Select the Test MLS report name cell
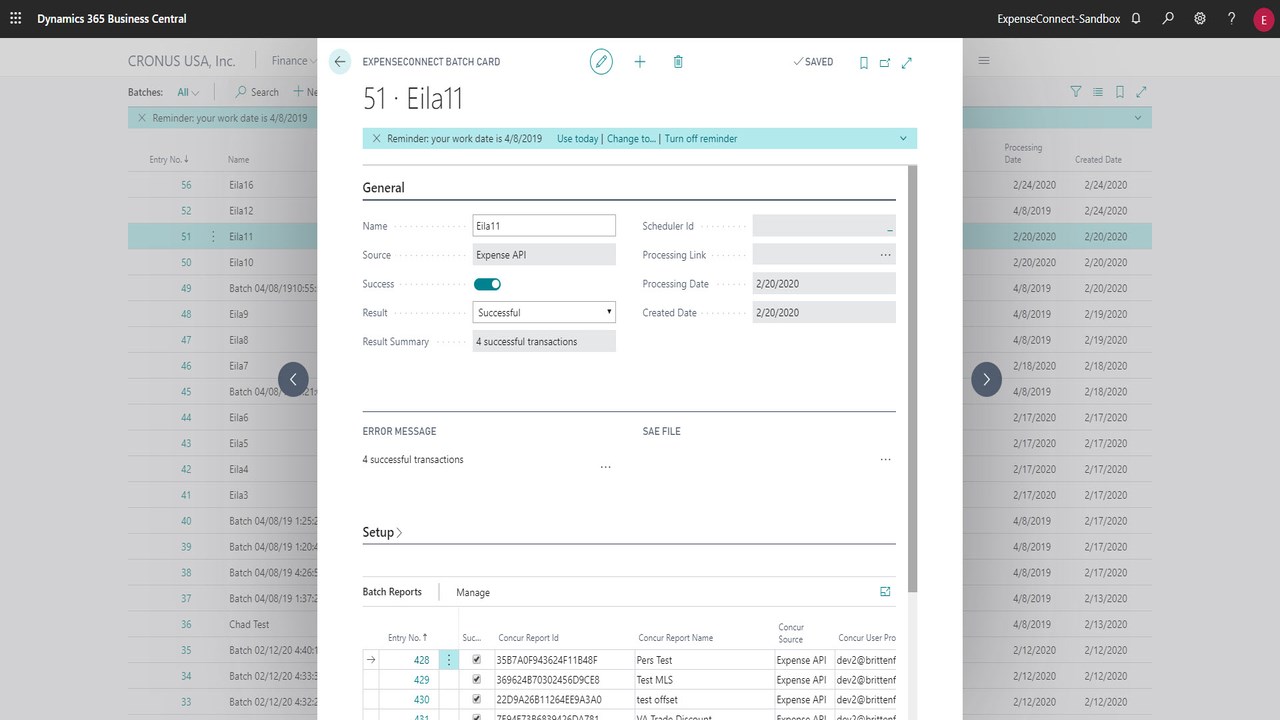This screenshot has height=720, width=1280. 704,680
